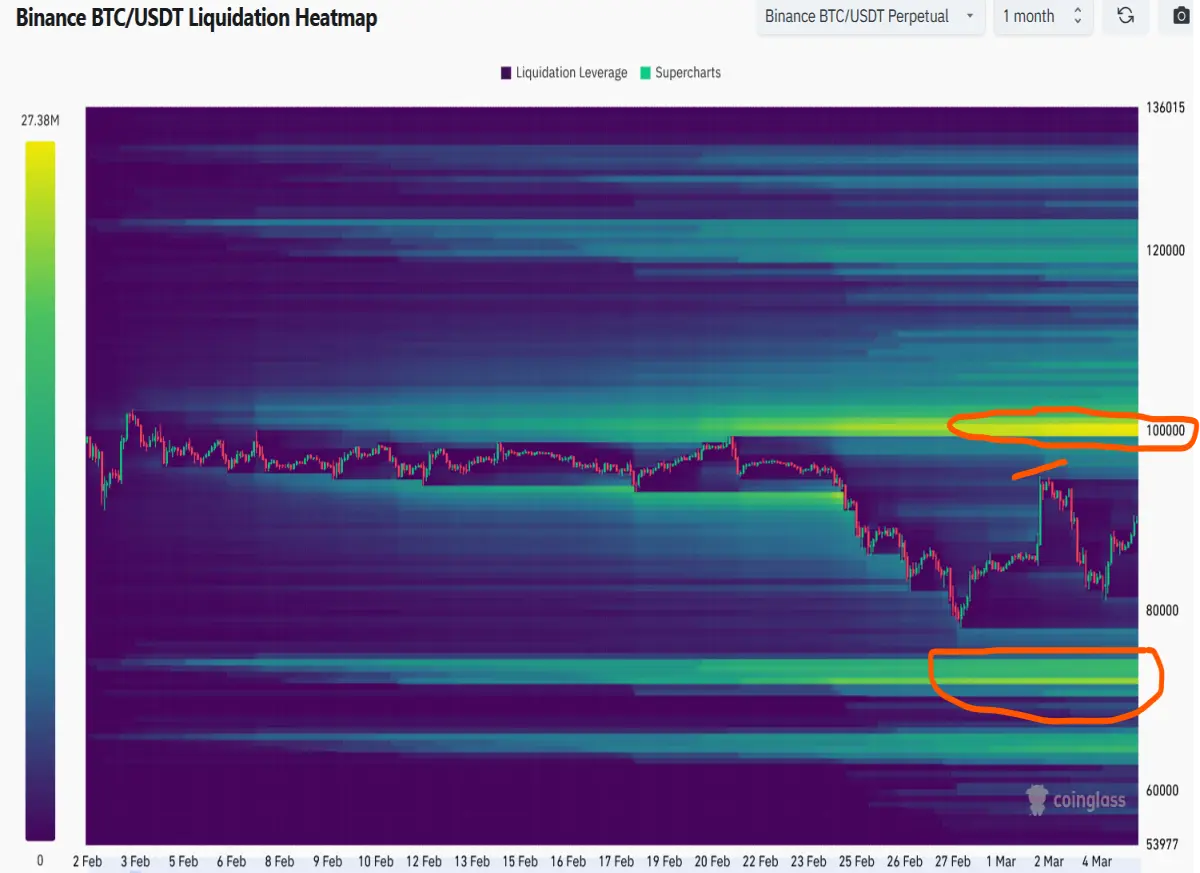Viewport: 1200px width, 873px height.
Task: Click the 26 Feb date label
Action: click(905, 861)
